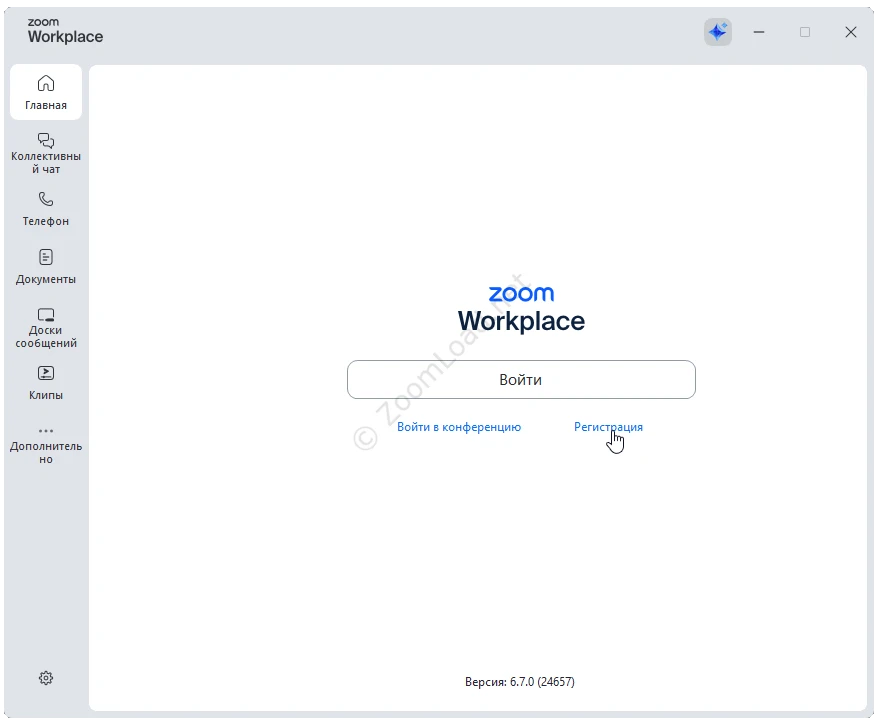Click the blue zoom wordmark in center
The image size is (879, 724).
point(521,294)
